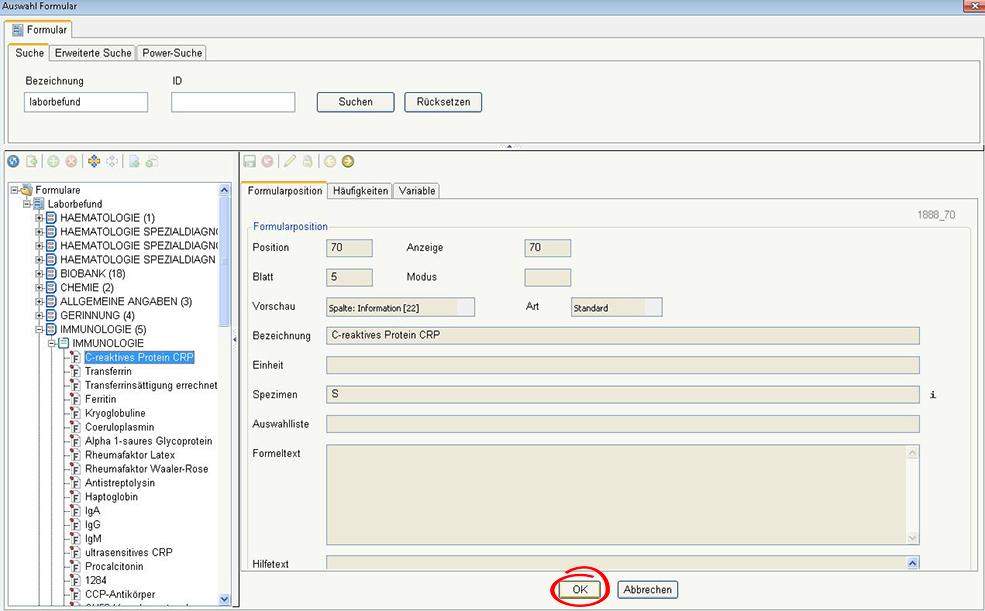This screenshot has width=985, height=611.
Task: Open the Art Standard dropdown
Action: tap(616, 308)
